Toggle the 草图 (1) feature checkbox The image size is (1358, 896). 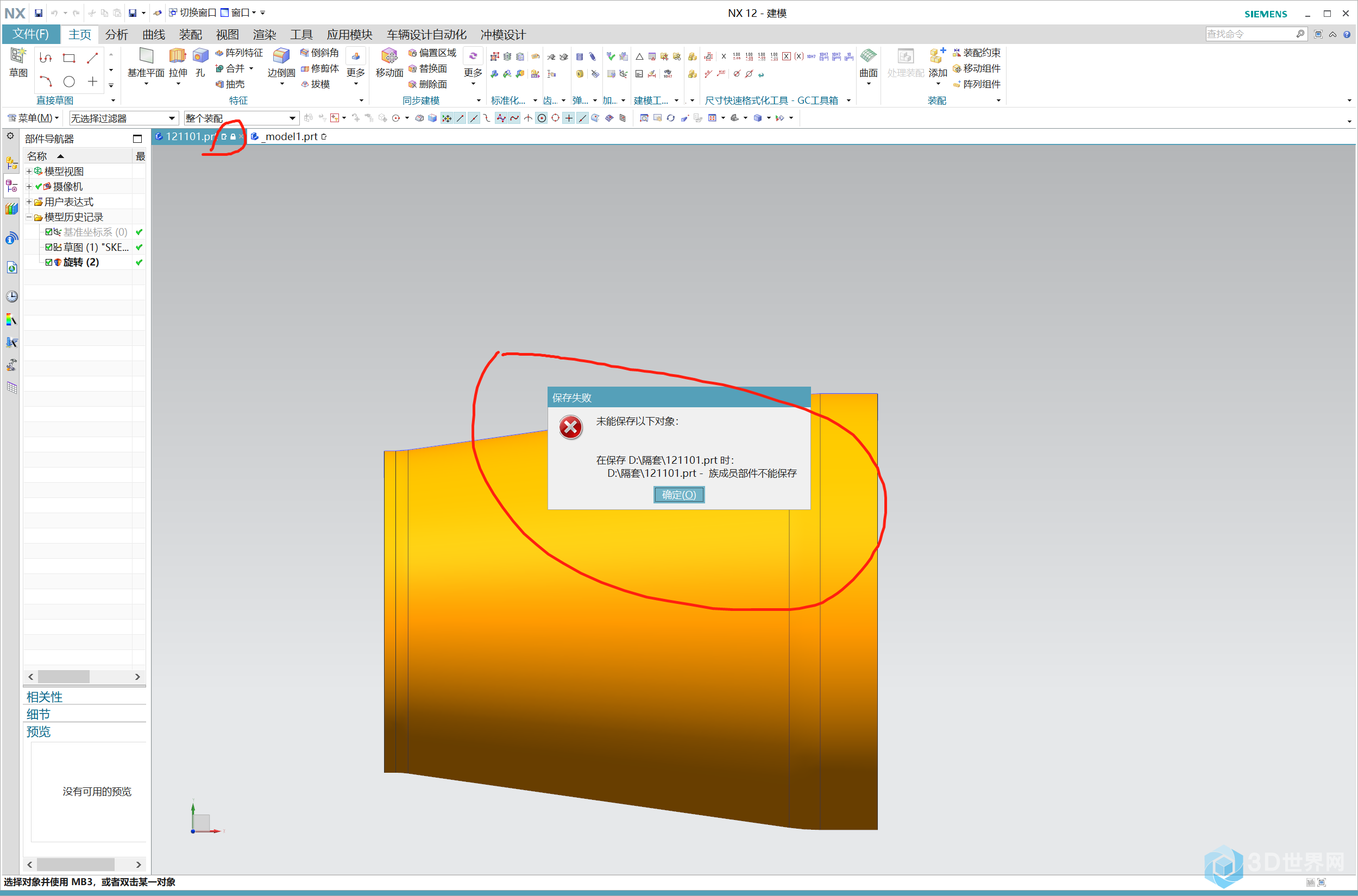click(48, 248)
